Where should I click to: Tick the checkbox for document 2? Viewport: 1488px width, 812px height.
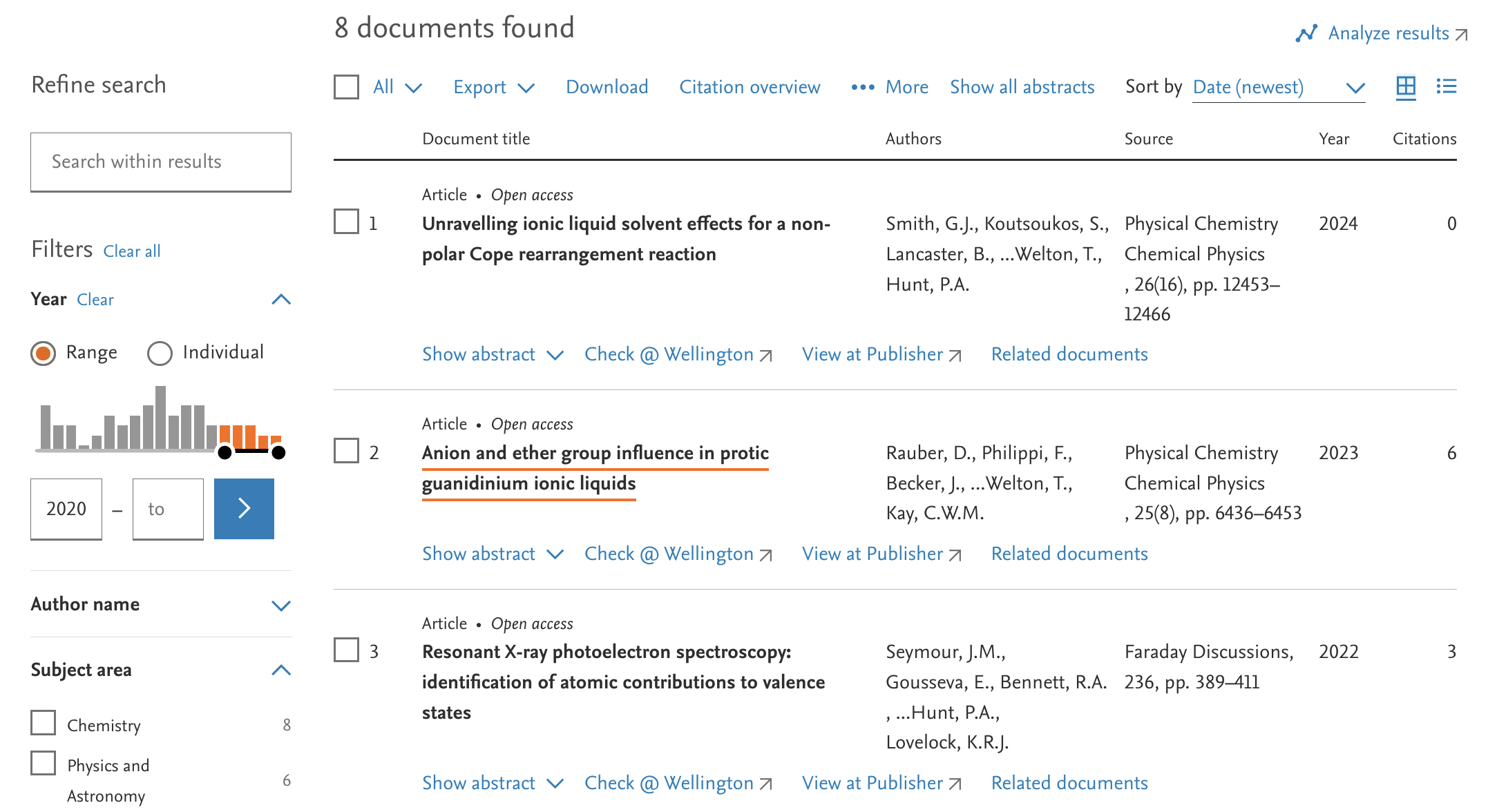(x=346, y=451)
